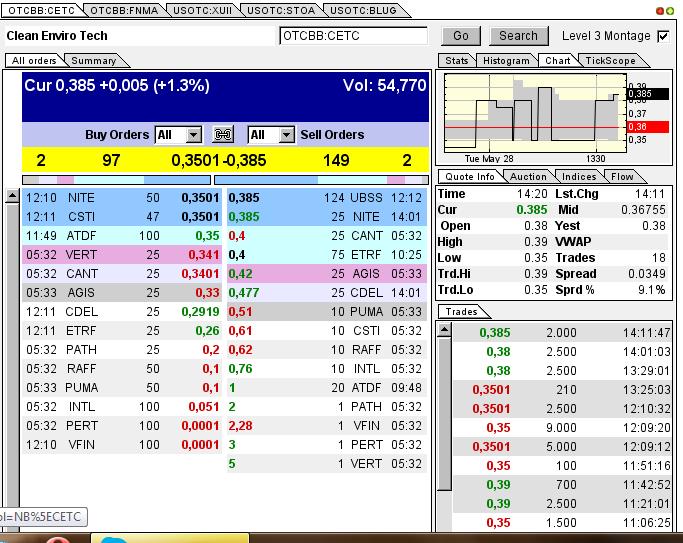
Task: Click the red status dot at top right
Action: 659,10
